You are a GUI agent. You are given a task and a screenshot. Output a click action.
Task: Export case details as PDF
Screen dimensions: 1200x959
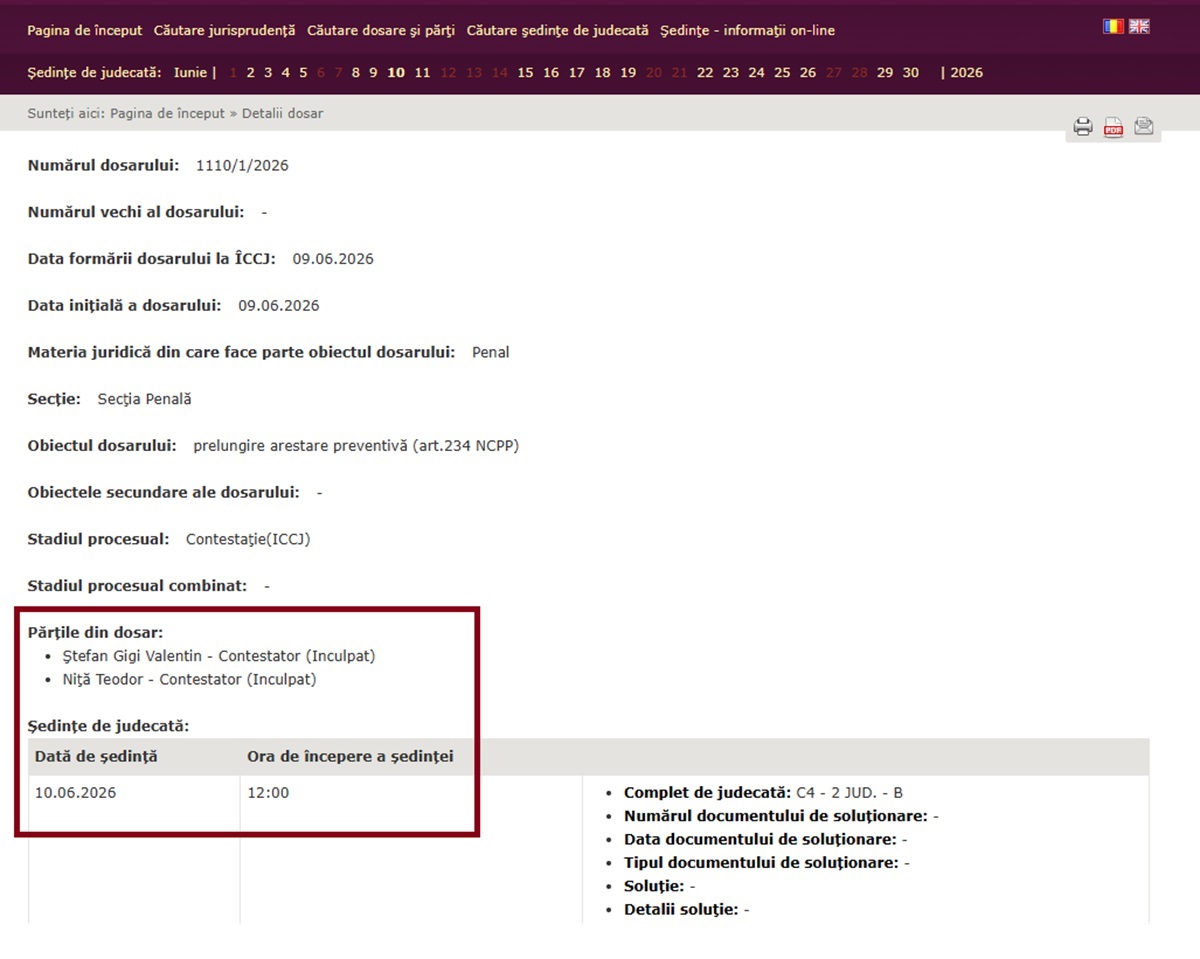pos(1113,127)
